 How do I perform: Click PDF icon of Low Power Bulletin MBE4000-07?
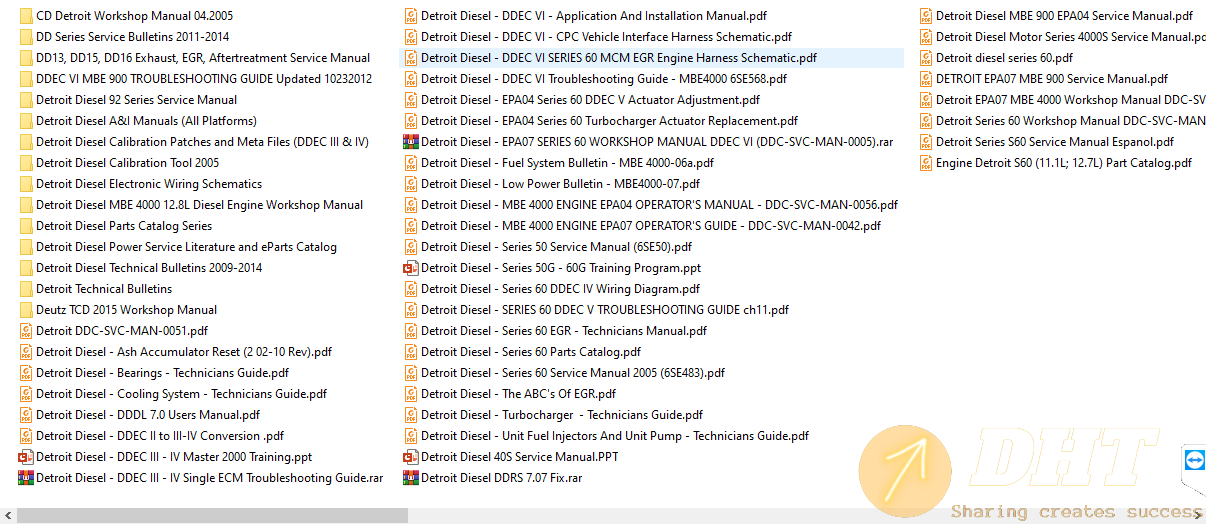(411, 184)
